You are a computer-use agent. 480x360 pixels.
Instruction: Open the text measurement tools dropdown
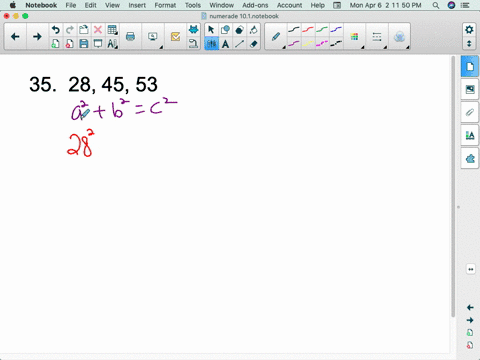[x=112, y=44]
